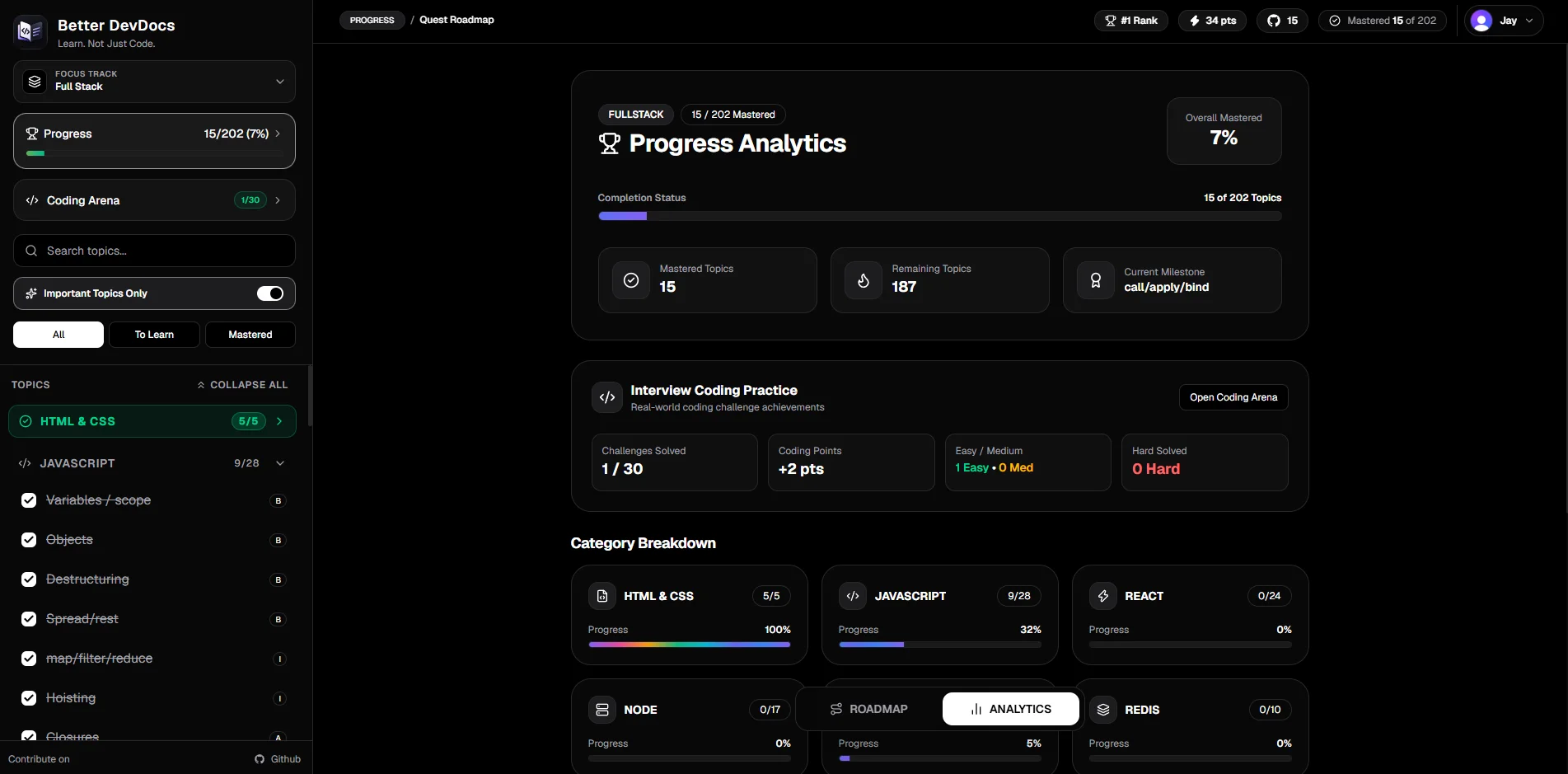Click the Focus Track layers icon

(35, 81)
